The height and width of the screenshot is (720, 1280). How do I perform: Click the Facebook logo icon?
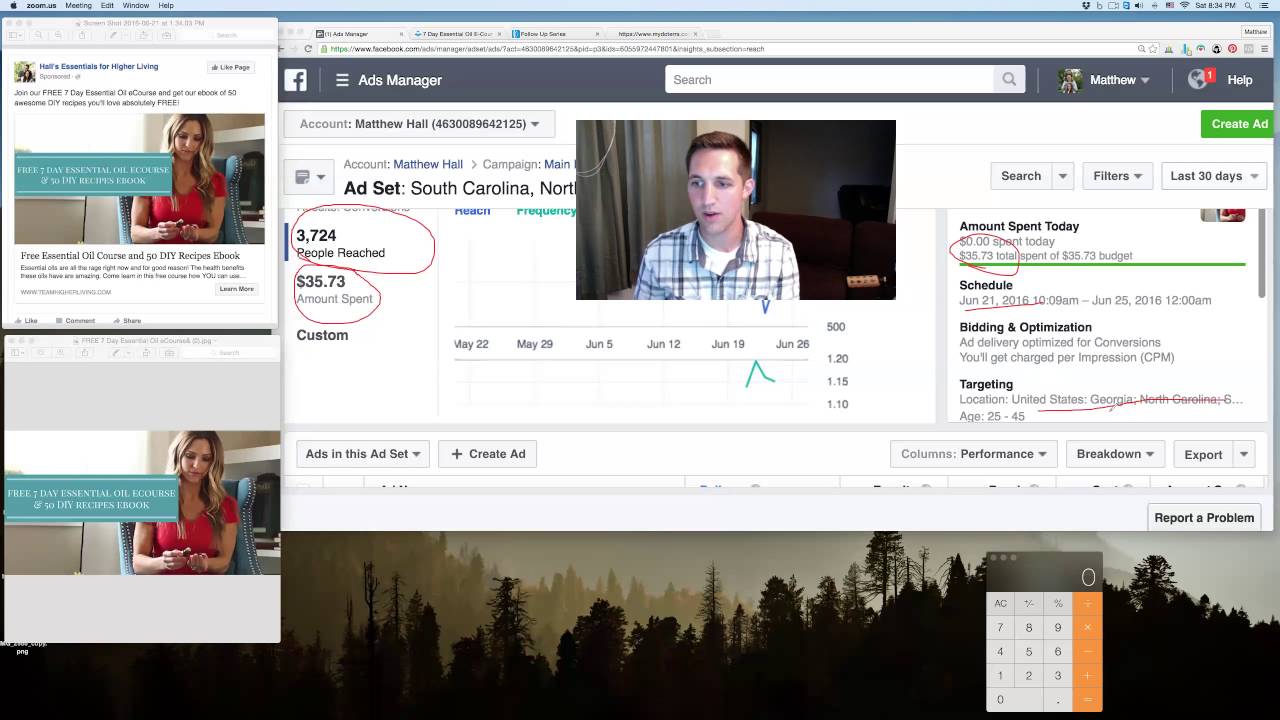pyautogui.click(x=296, y=80)
